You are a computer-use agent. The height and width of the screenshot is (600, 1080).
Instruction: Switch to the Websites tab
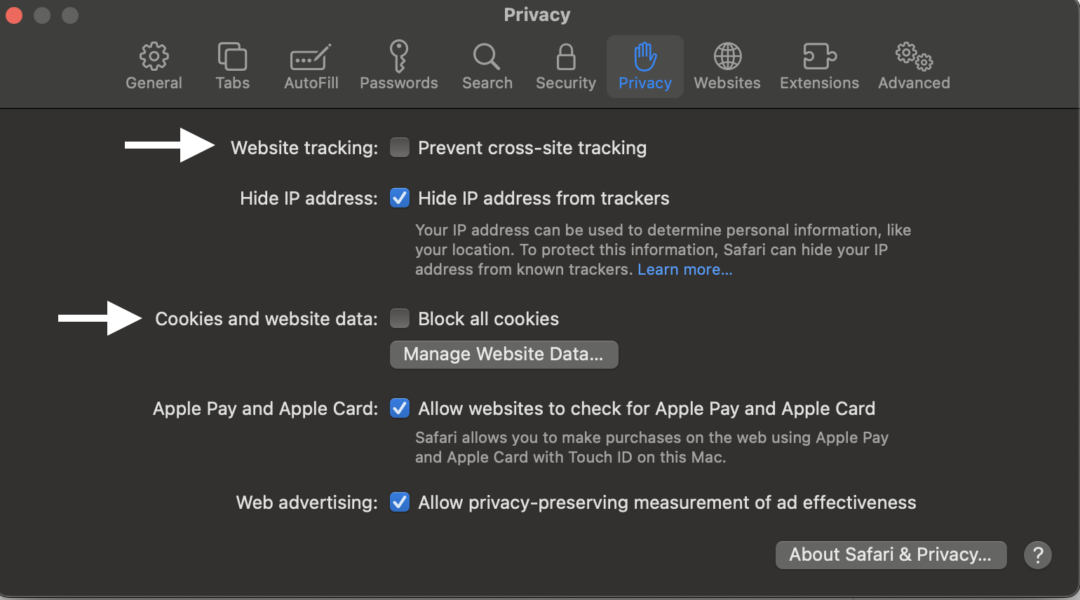[x=727, y=64]
